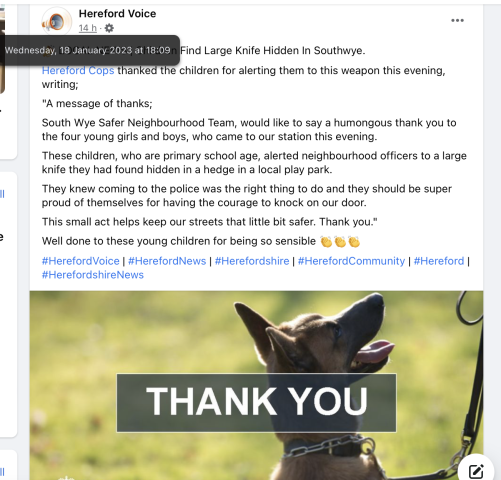Open the #HerefordVoice hashtag

(x=81, y=261)
